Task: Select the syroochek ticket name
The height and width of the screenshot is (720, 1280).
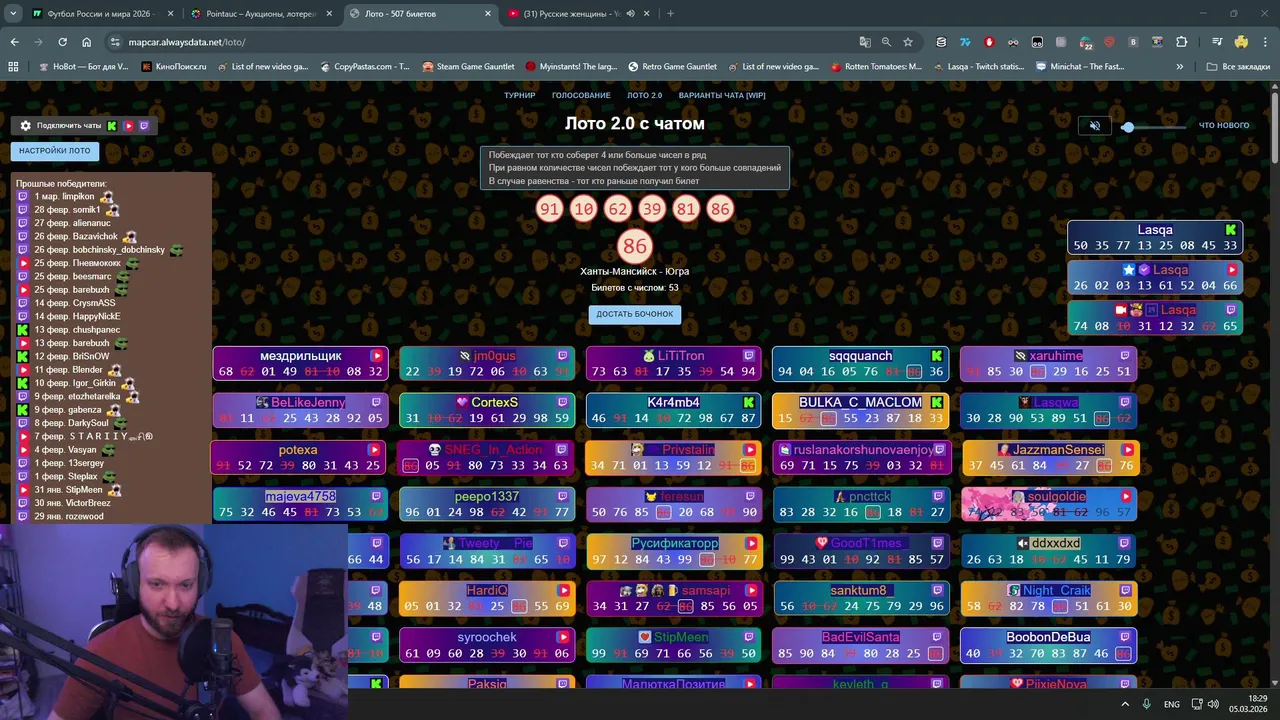Action: coord(487,637)
